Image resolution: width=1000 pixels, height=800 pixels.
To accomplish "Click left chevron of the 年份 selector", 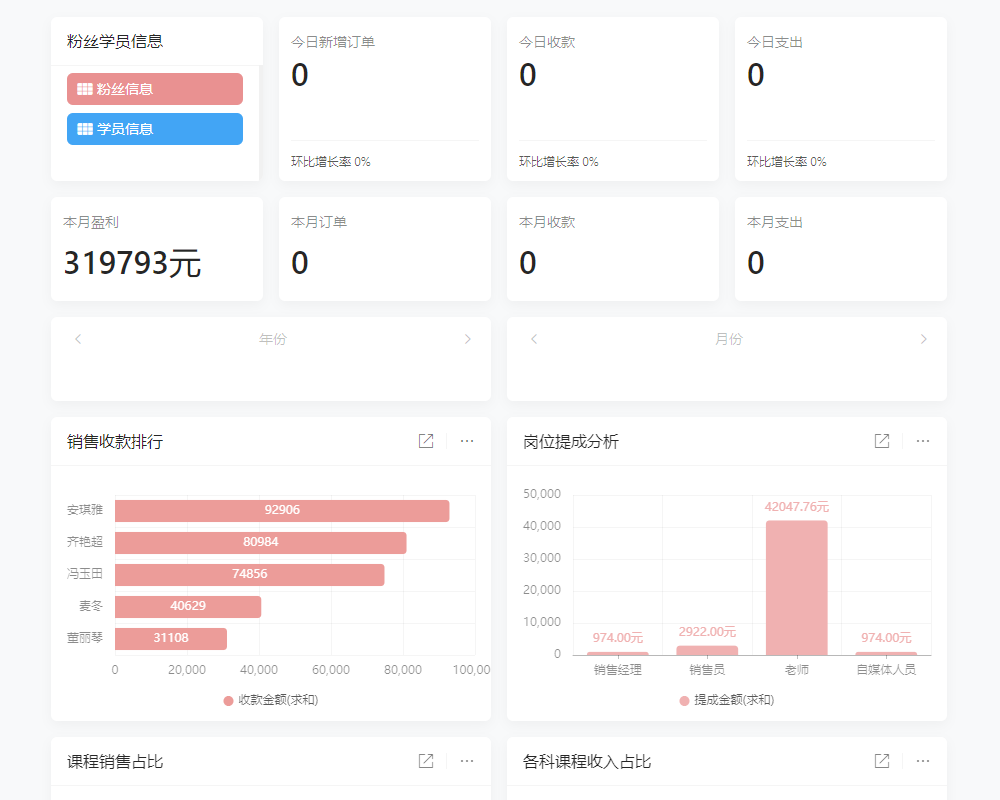I will [78, 338].
